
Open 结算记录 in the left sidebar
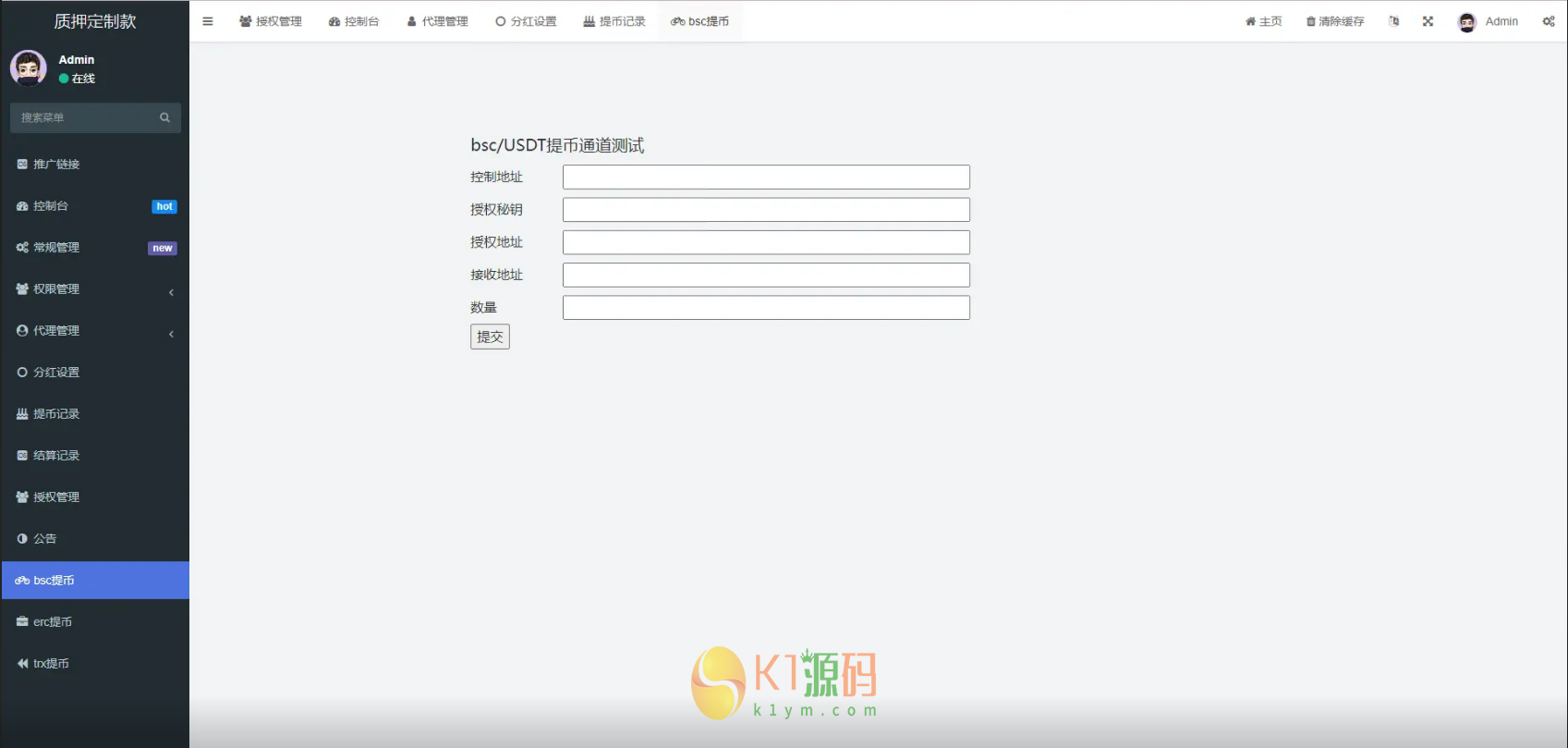95,456
